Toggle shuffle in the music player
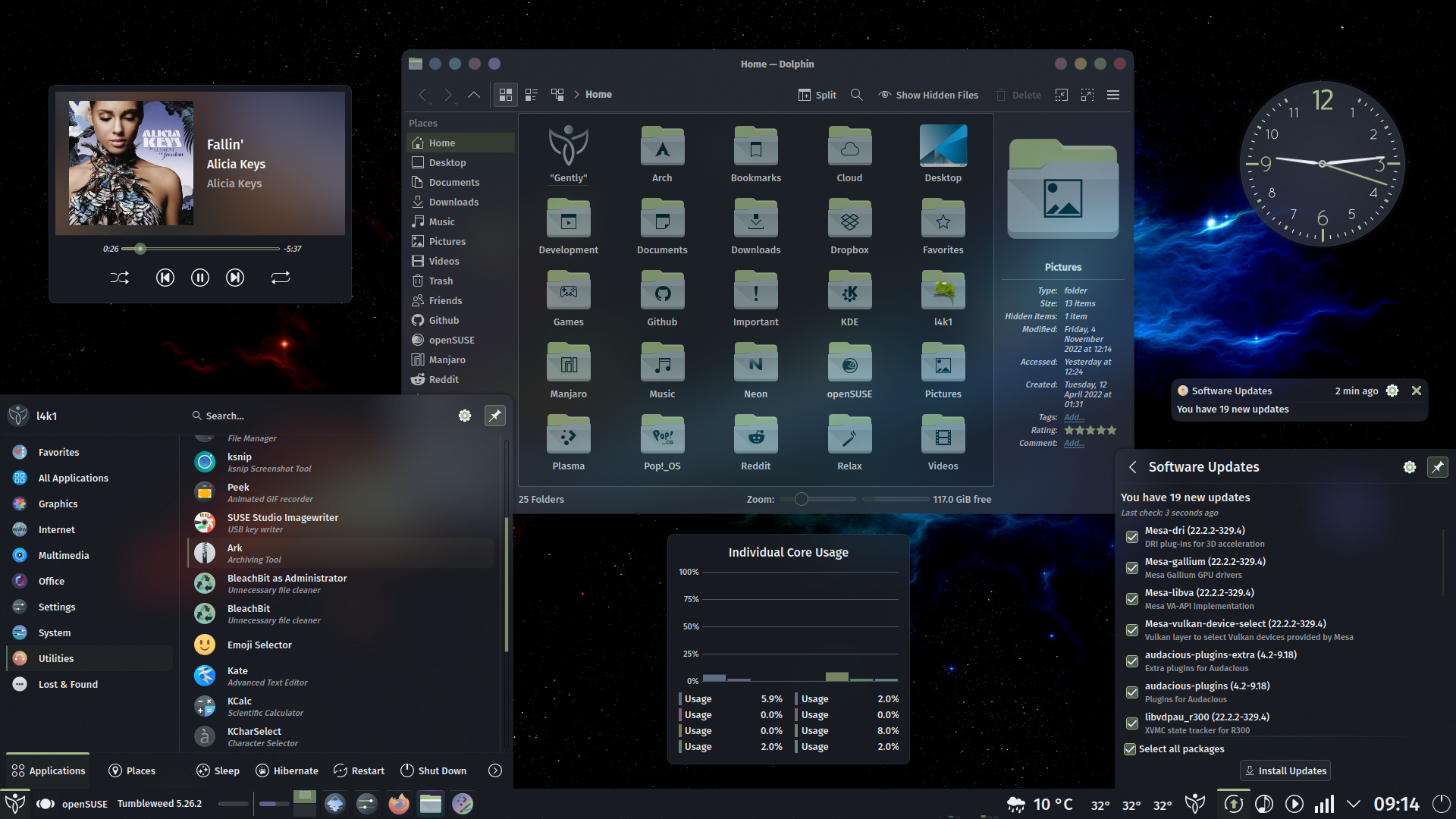 120,278
